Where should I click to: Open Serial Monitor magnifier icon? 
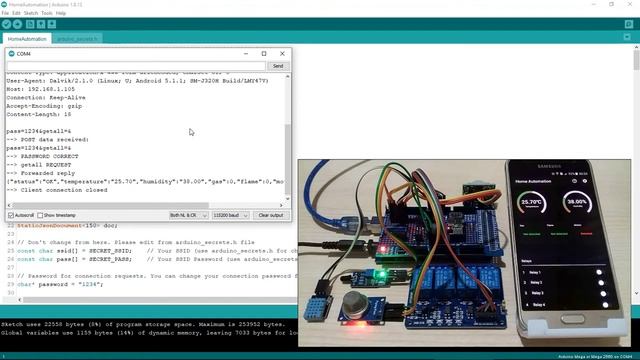(x=629, y=24)
